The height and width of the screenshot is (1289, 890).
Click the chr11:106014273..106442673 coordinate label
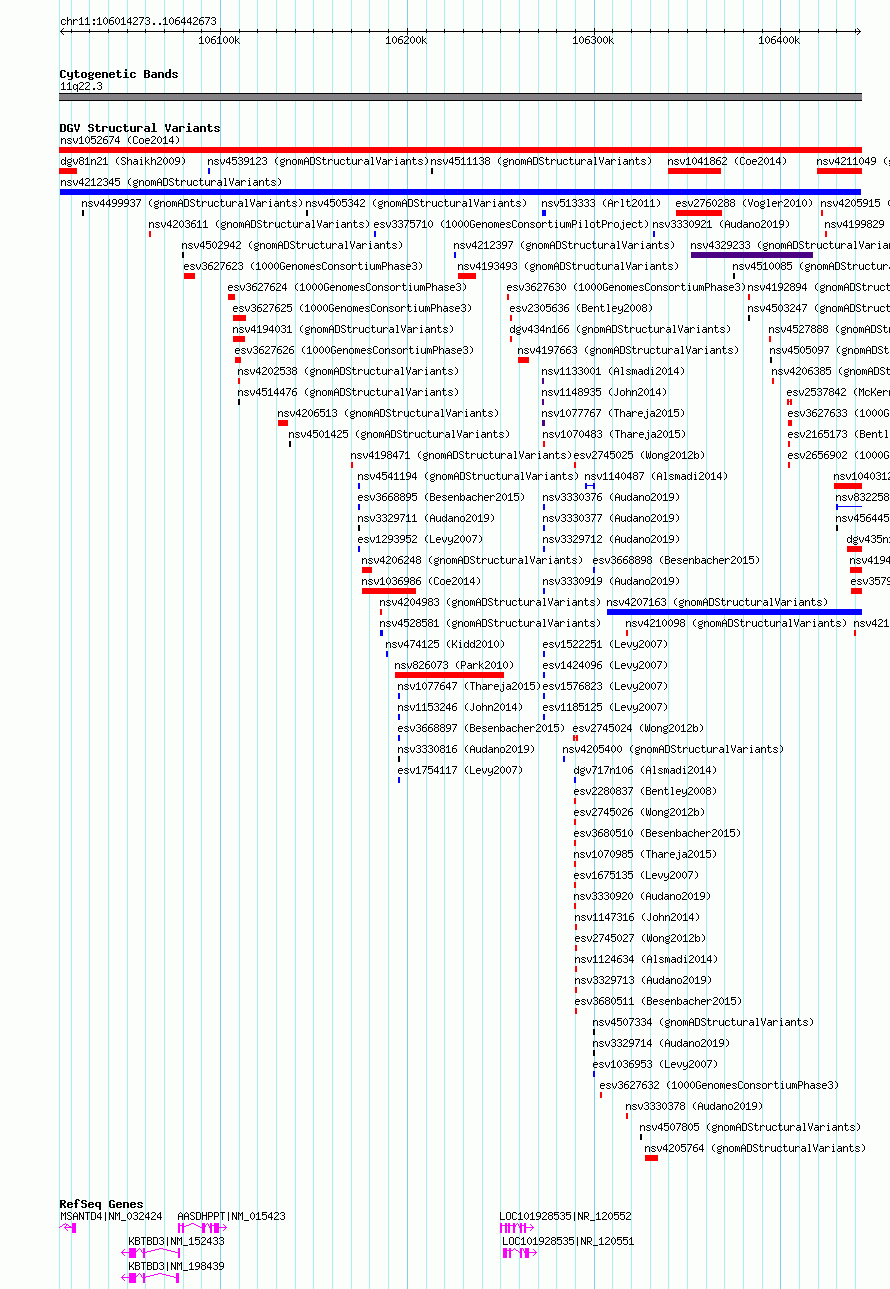pos(138,21)
